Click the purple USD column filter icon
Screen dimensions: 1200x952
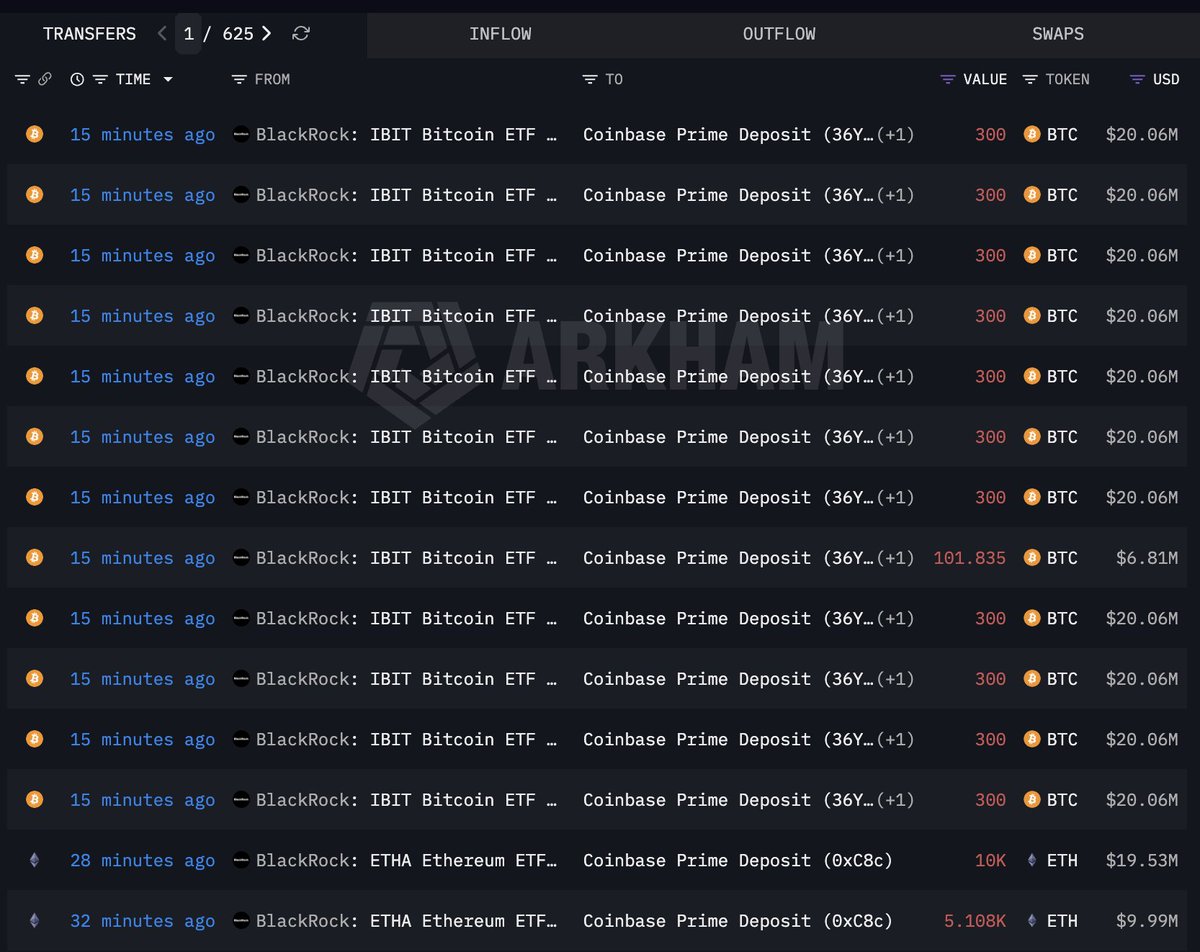click(1137, 79)
